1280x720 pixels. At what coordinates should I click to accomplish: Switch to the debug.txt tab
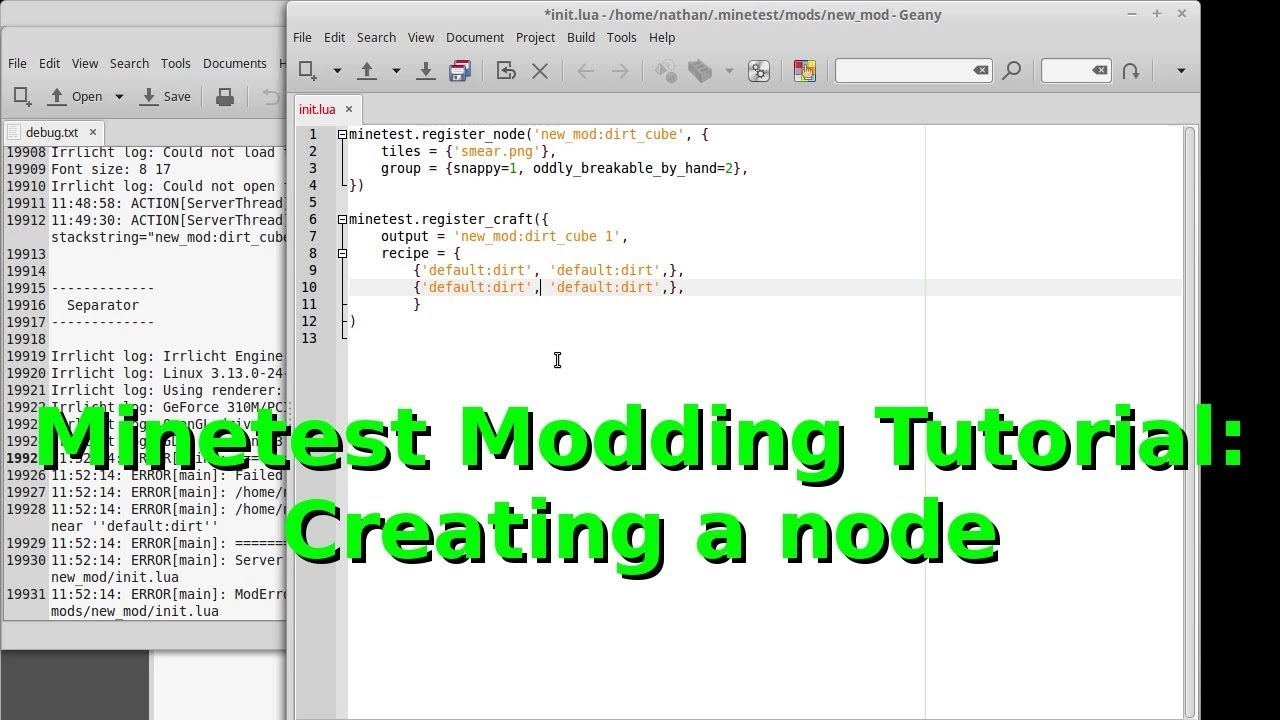pos(51,132)
